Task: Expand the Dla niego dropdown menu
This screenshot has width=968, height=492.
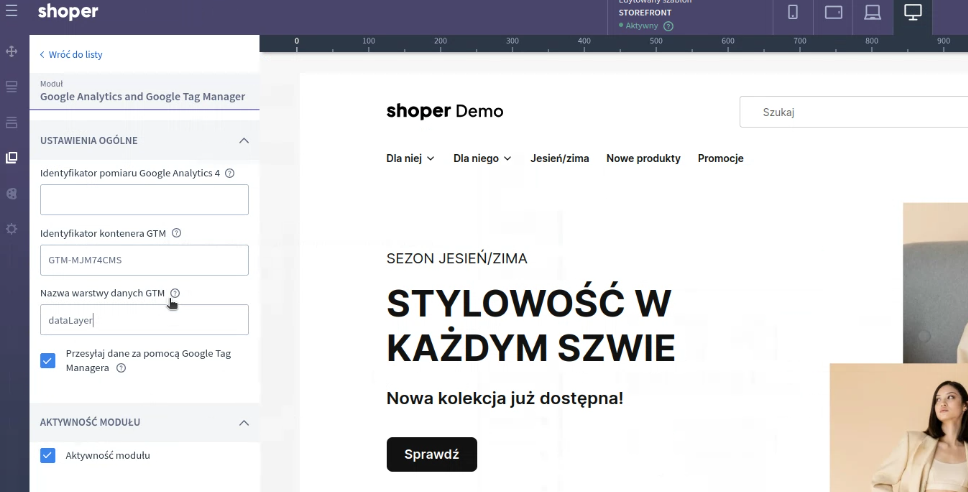Action: click(482, 159)
